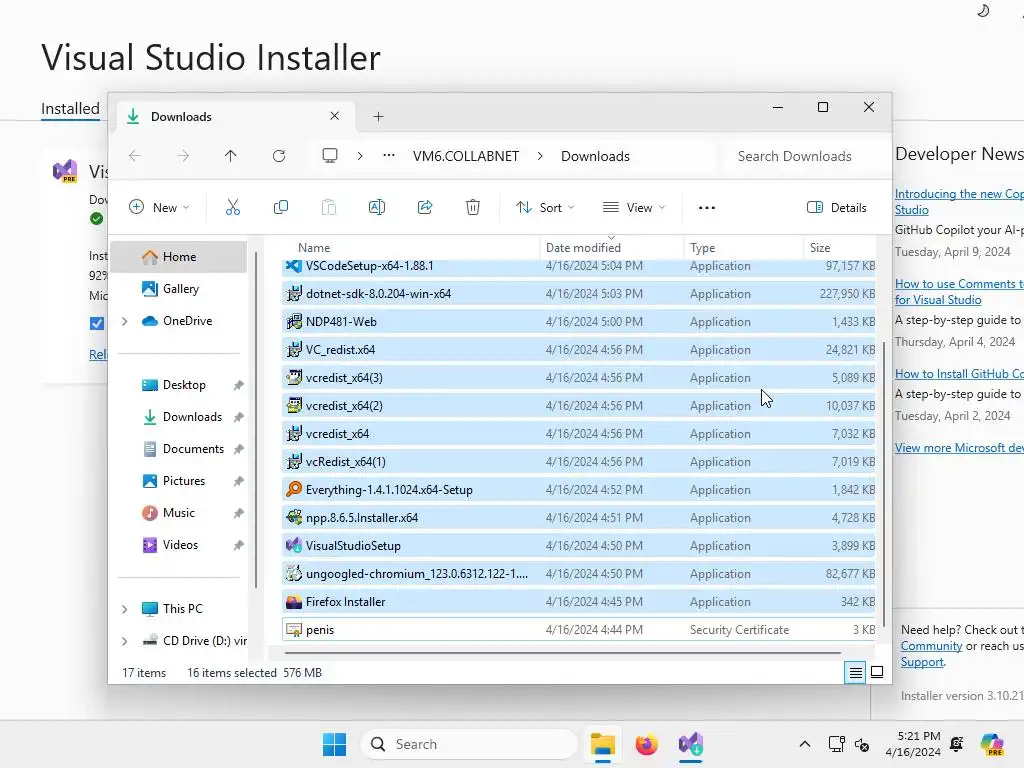Switch to large thumbnails view icon

[x=877, y=672]
